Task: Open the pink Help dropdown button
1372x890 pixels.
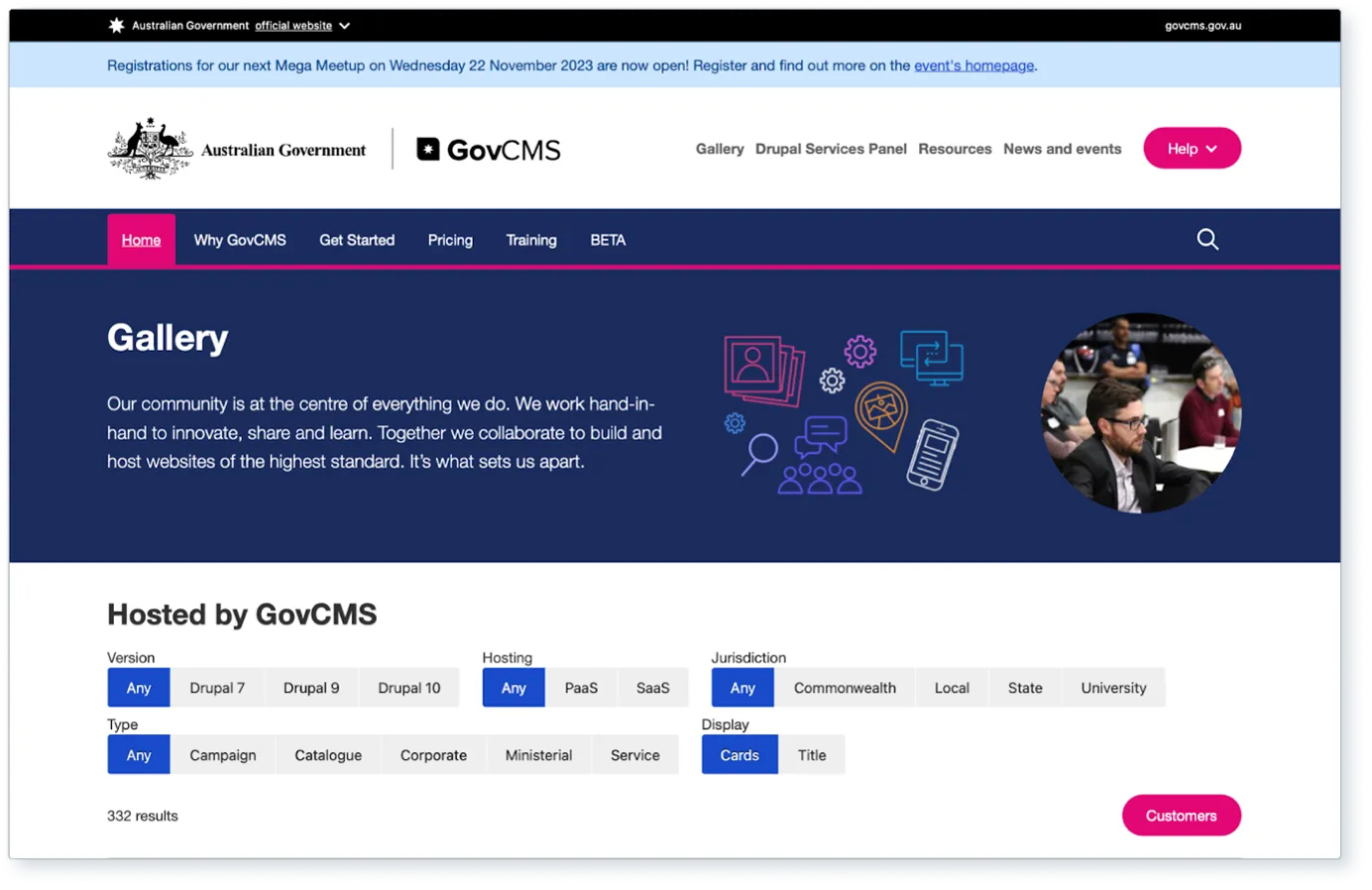Action: pos(1191,149)
